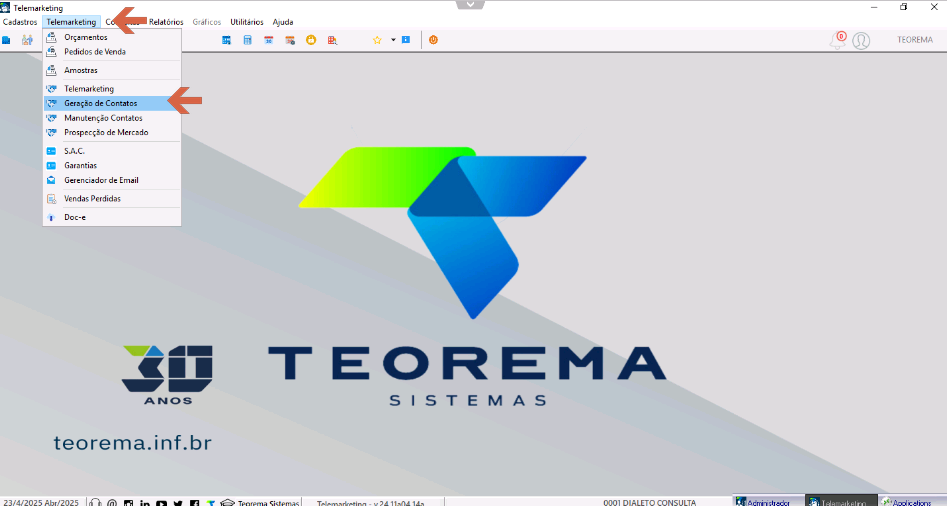Click the blue spreadsheet toolbar icon
This screenshot has height=506, width=947.
pos(226,40)
